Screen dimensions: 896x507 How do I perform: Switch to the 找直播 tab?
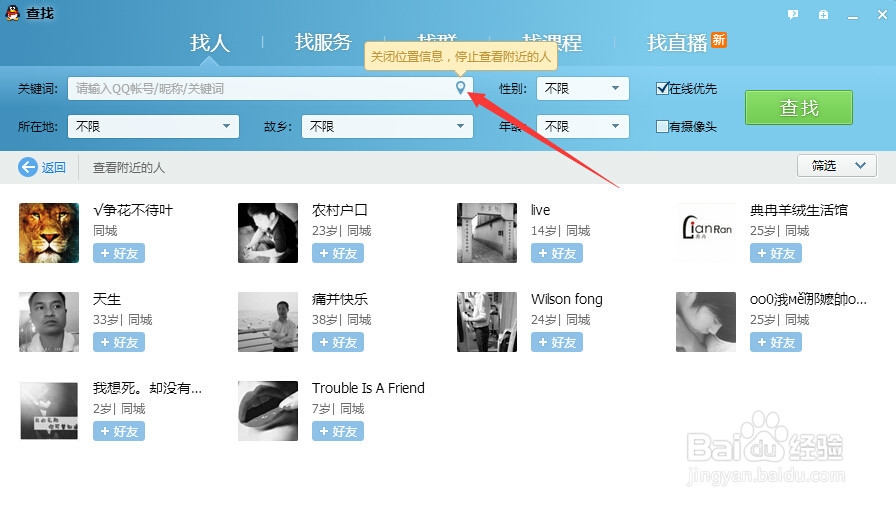[678, 42]
